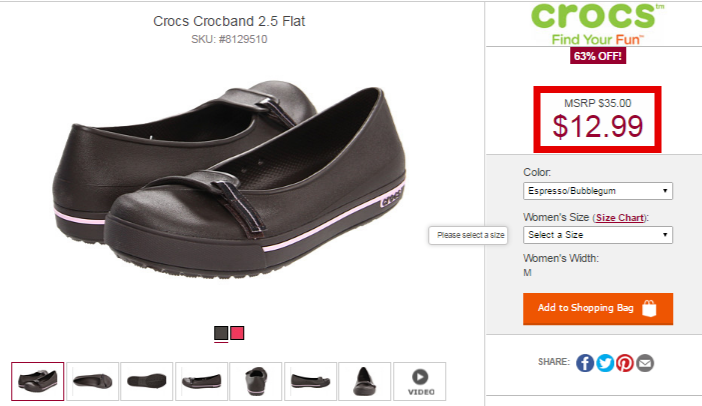Select the first thumbnail of shoe pair

point(38,381)
